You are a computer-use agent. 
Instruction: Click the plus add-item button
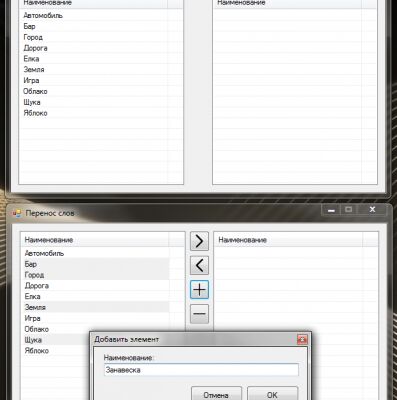coord(199,290)
